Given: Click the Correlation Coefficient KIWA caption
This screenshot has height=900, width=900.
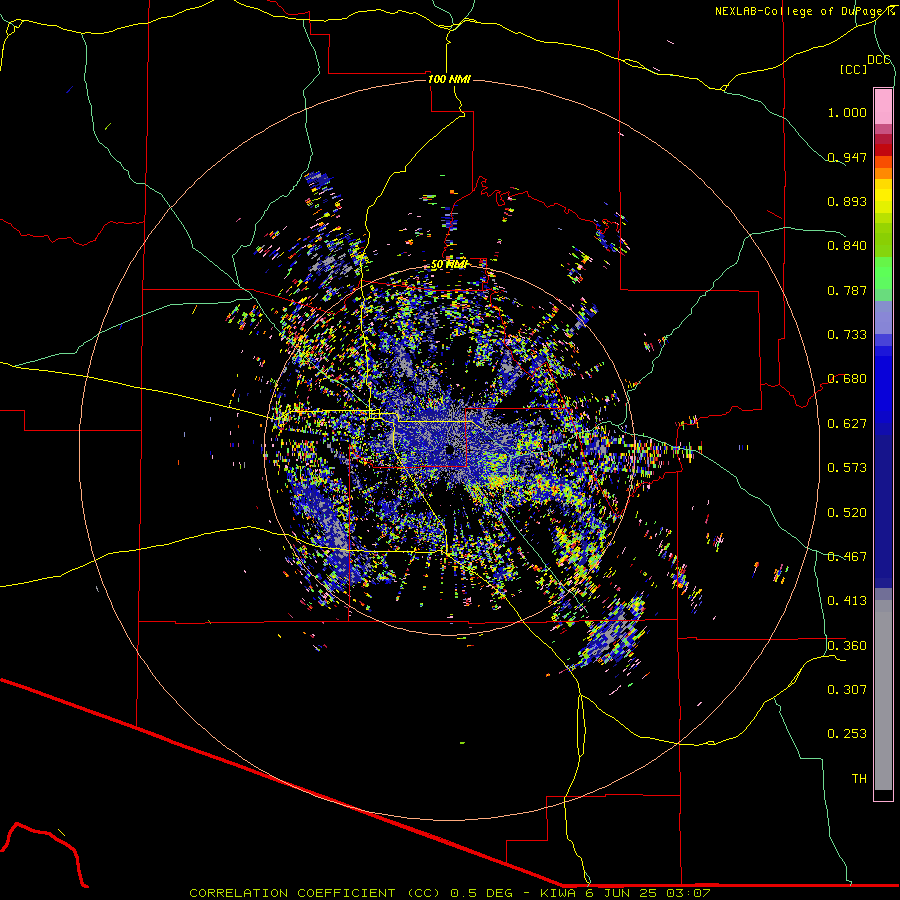Looking at the screenshot, I should [450, 893].
